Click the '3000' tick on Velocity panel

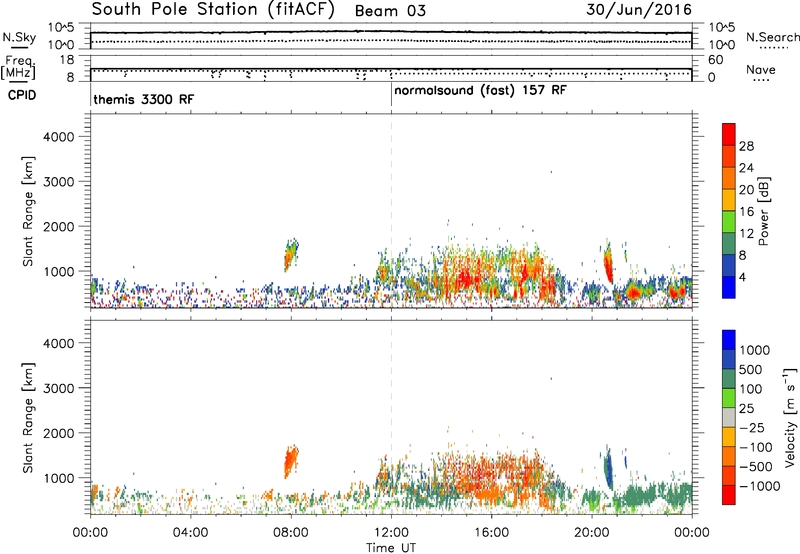pyautogui.click(x=59, y=388)
